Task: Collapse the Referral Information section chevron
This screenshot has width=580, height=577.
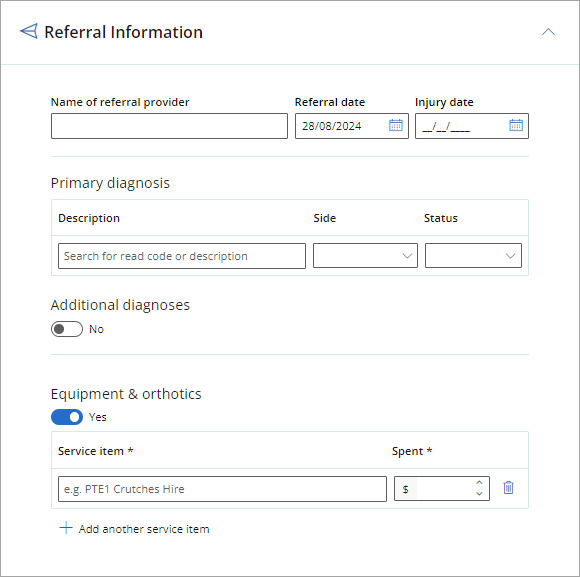Action: point(548,32)
